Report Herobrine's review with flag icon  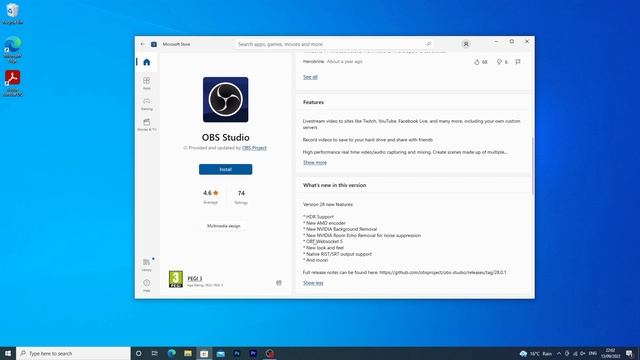(518, 62)
